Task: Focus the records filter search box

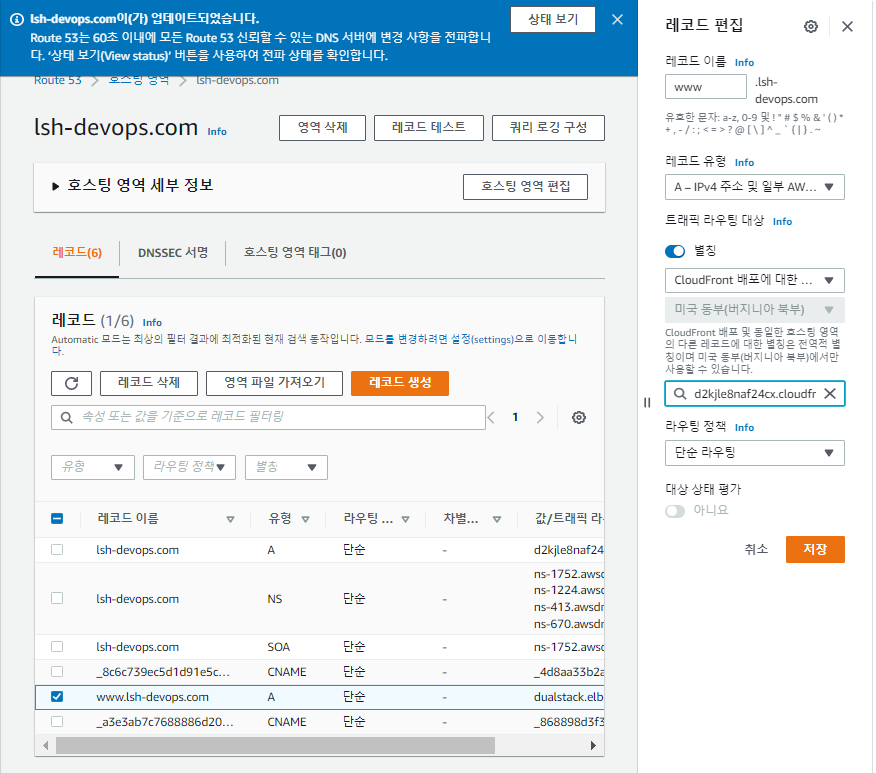Action: (x=268, y=417)
